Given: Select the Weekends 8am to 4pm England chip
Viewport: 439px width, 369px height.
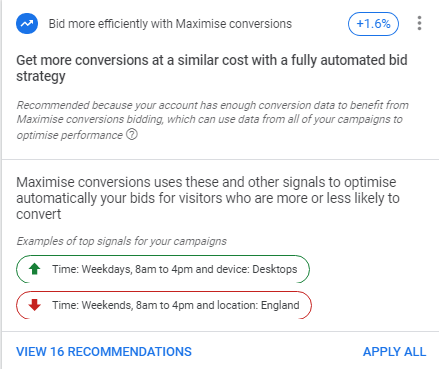Looking at the screenshot, I should click(x=164, y=305).
